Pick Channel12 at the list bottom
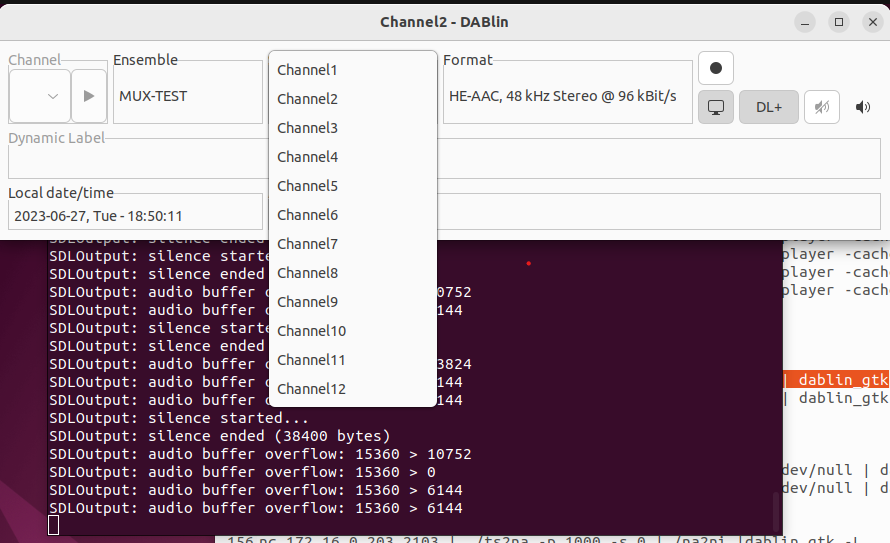This screenshot has height=543, width=890. [352, 389]
